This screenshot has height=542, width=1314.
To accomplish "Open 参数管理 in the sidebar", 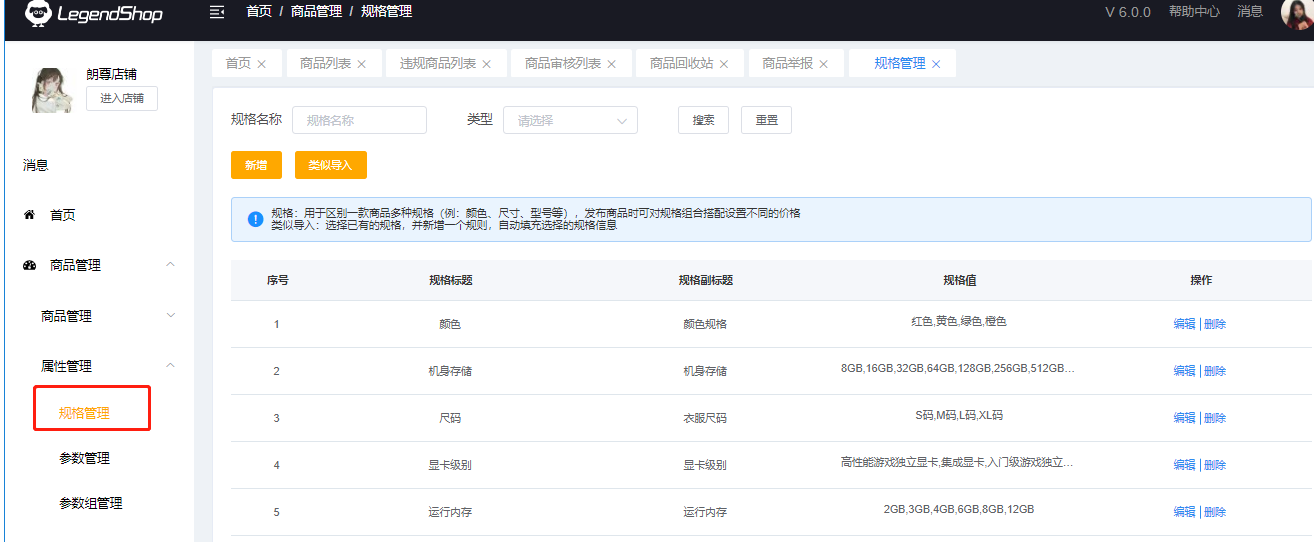I will (85, 458).
